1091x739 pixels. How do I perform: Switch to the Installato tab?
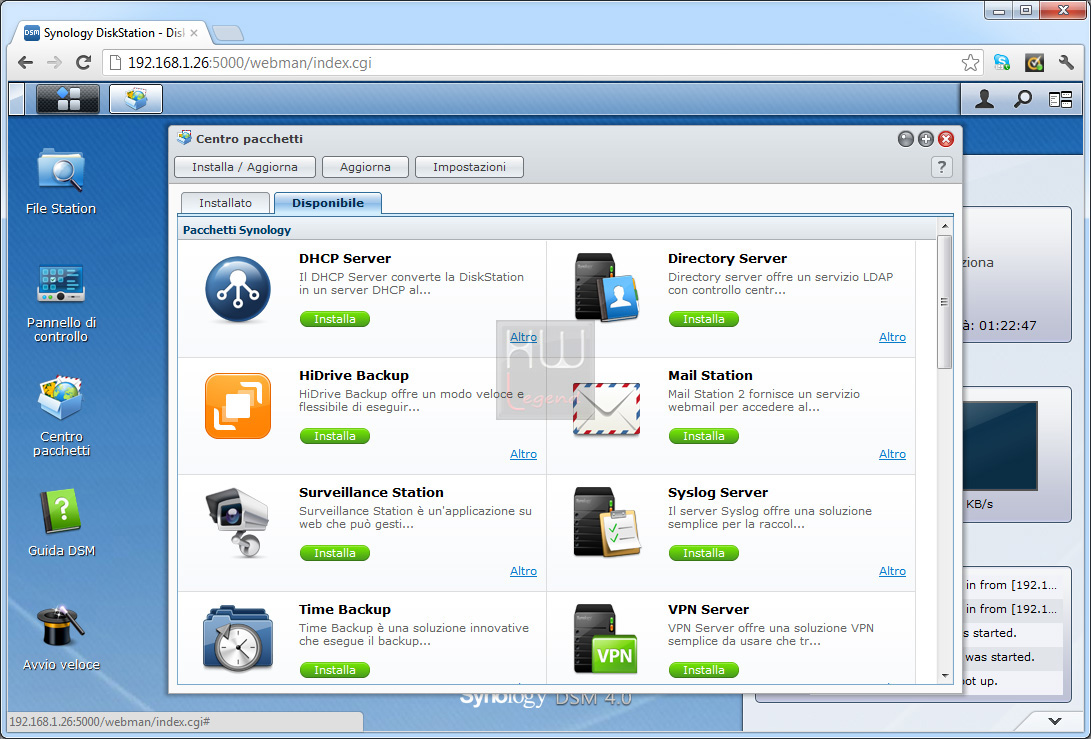[x=225, y=202]
